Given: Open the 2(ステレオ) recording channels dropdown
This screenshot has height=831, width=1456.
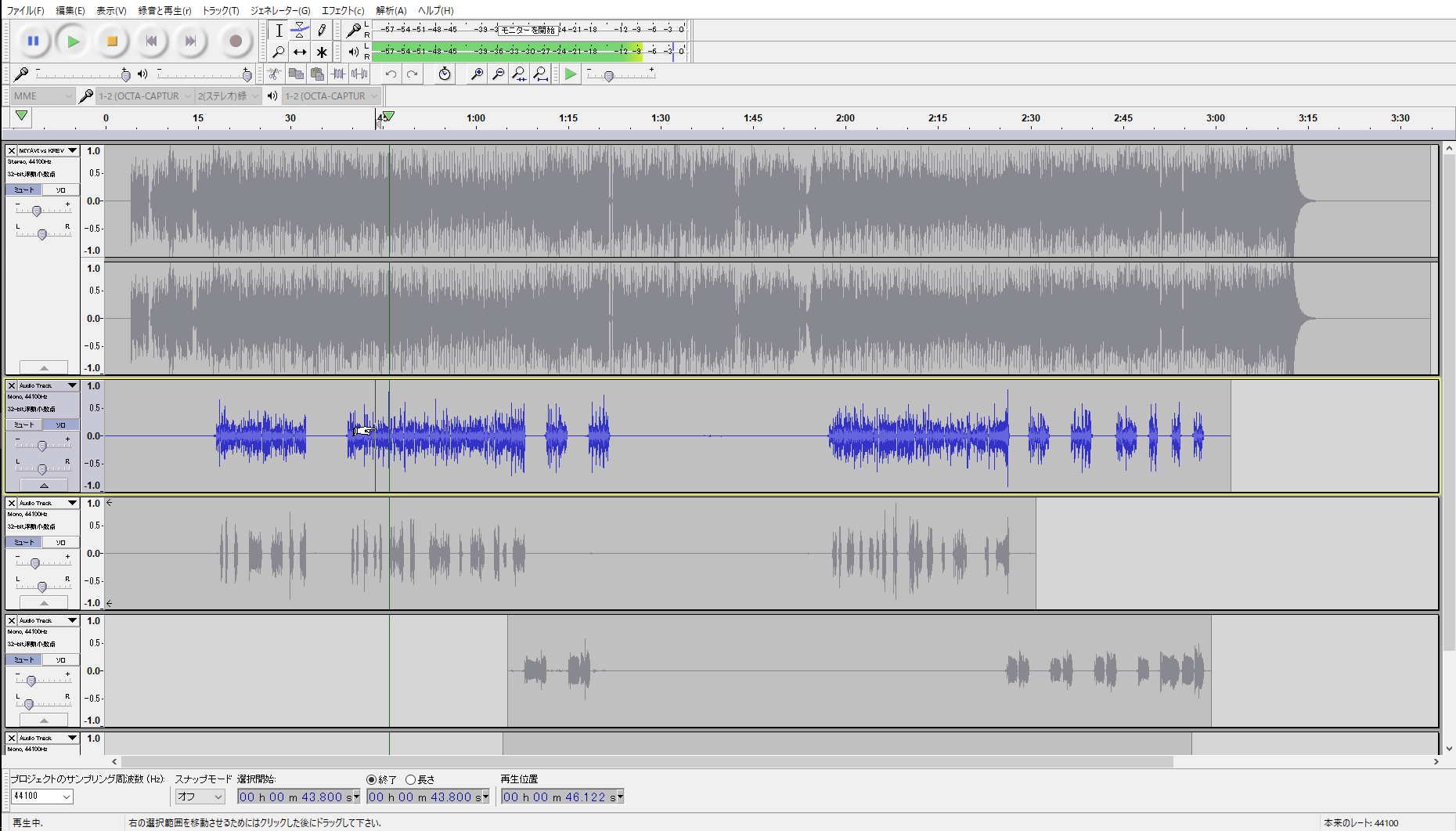Looking at the screenshot, I should point(228,96).
